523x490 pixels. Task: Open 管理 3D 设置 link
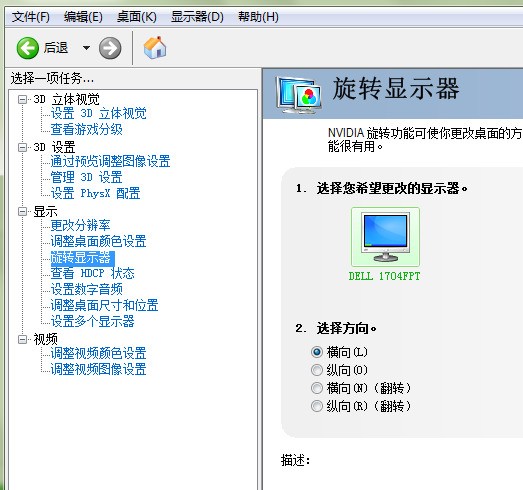point(86,177)
